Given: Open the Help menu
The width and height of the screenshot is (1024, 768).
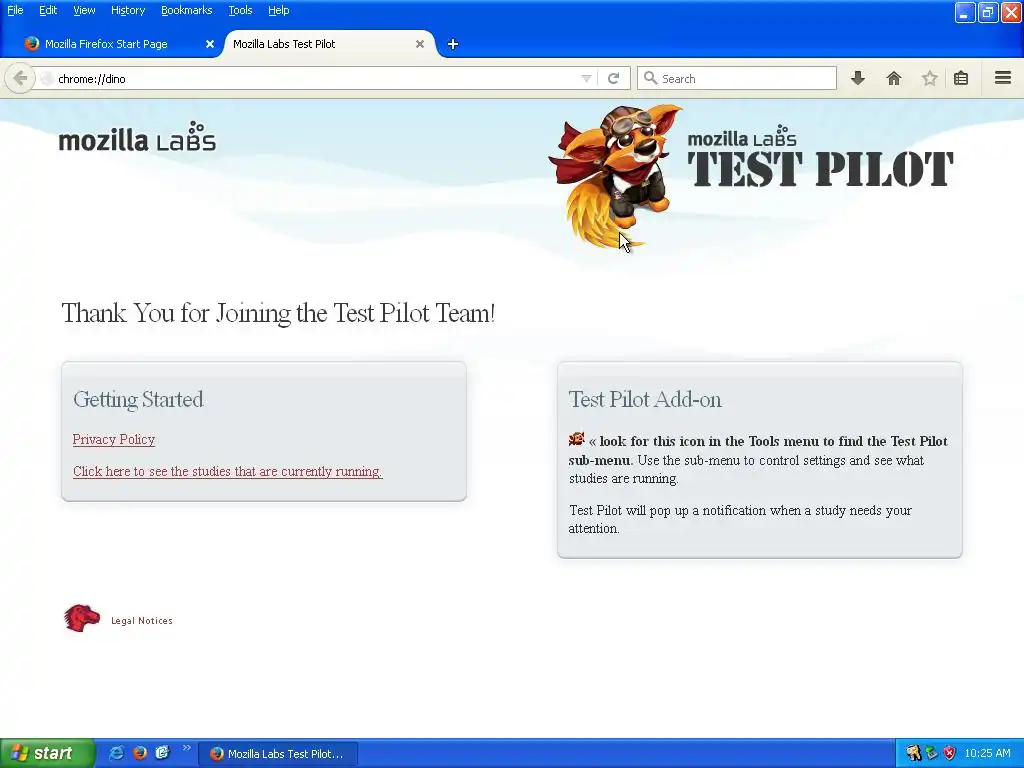Looking at the screenshot, I should (x=278, y=10).
